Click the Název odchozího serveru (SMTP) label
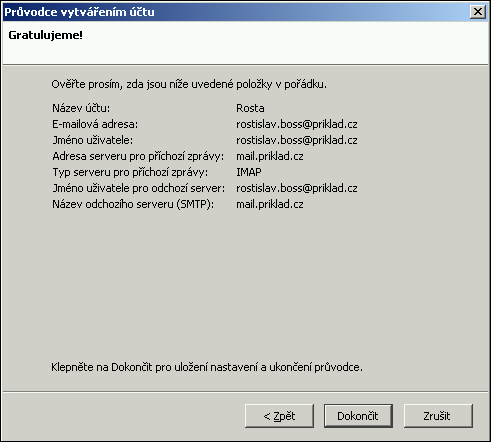Image resolution: width=491 pixels, height=442 pixels. (133, 204)
